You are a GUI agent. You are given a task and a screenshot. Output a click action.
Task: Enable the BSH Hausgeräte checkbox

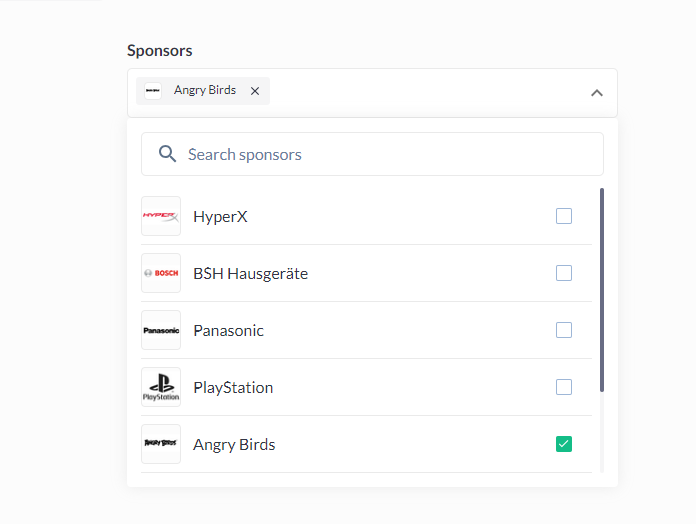pyautogui.click(x=564, y=273)
